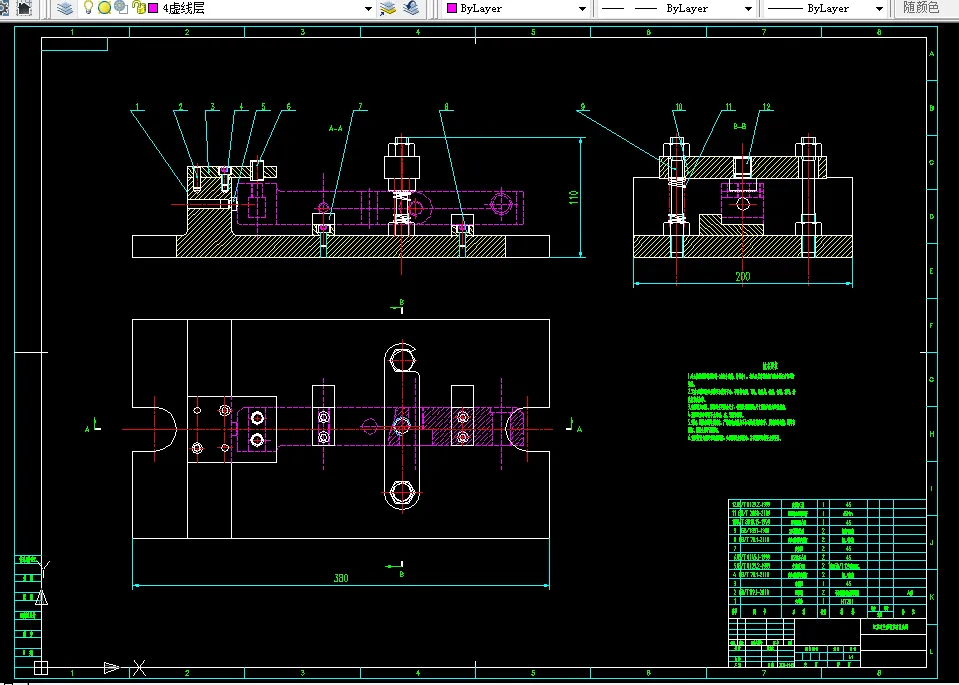Click section marker A right of plan view

[579, 429]
